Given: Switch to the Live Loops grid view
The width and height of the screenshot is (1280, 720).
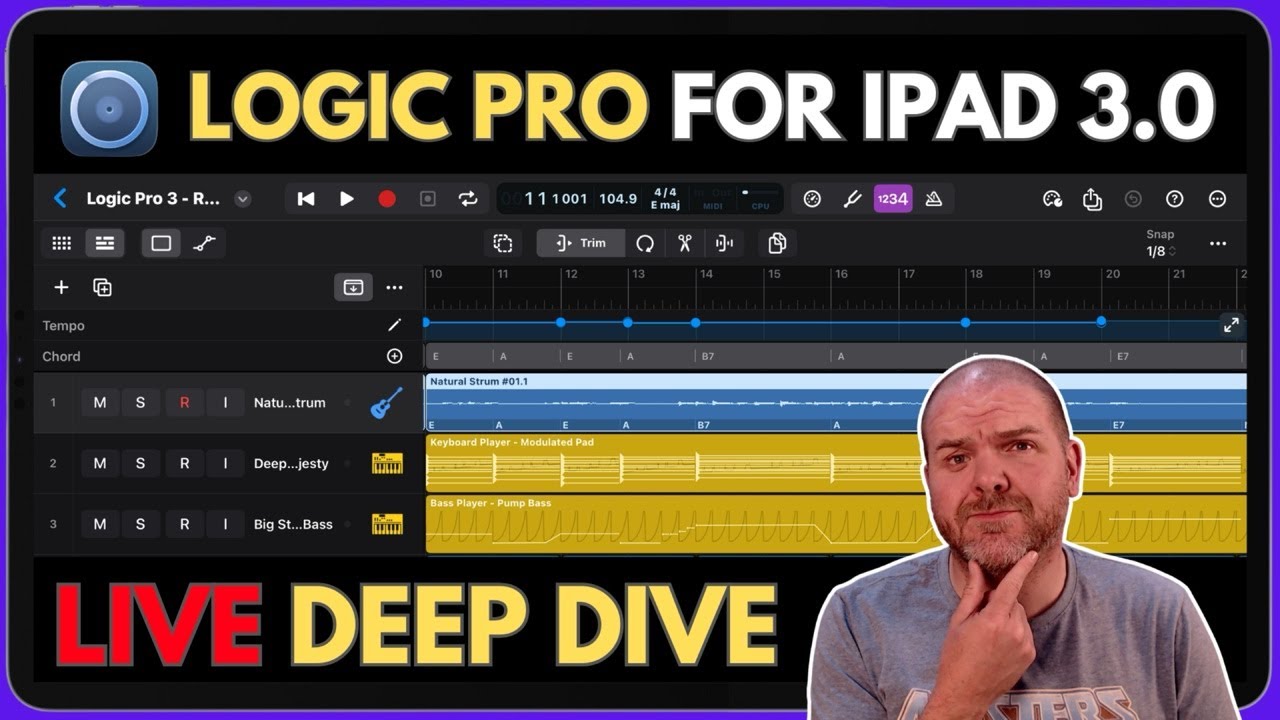Looking at the screenshot, I should (62, 243).
